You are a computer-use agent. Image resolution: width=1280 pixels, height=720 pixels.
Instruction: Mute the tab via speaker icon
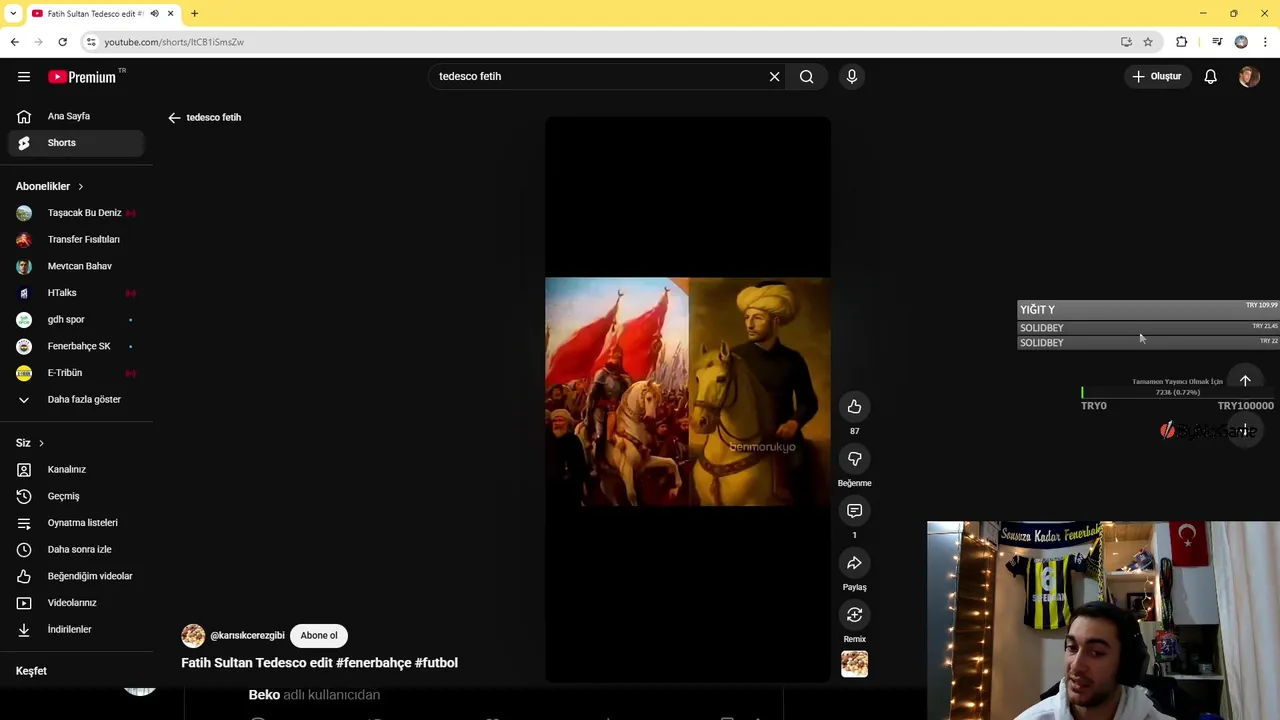point(154,13)
